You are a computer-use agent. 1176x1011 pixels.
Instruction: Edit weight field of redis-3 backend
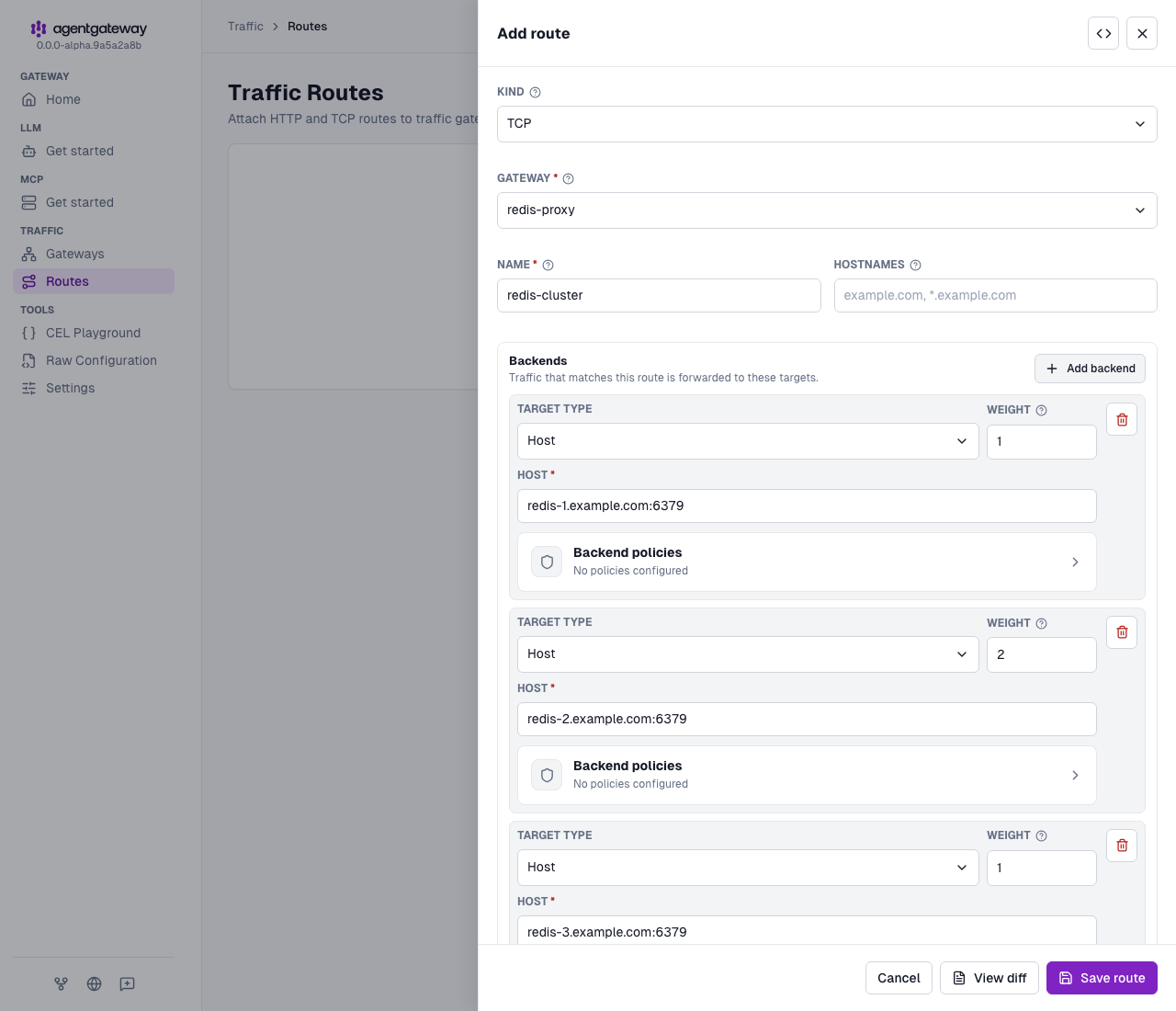click(1042, 869)
